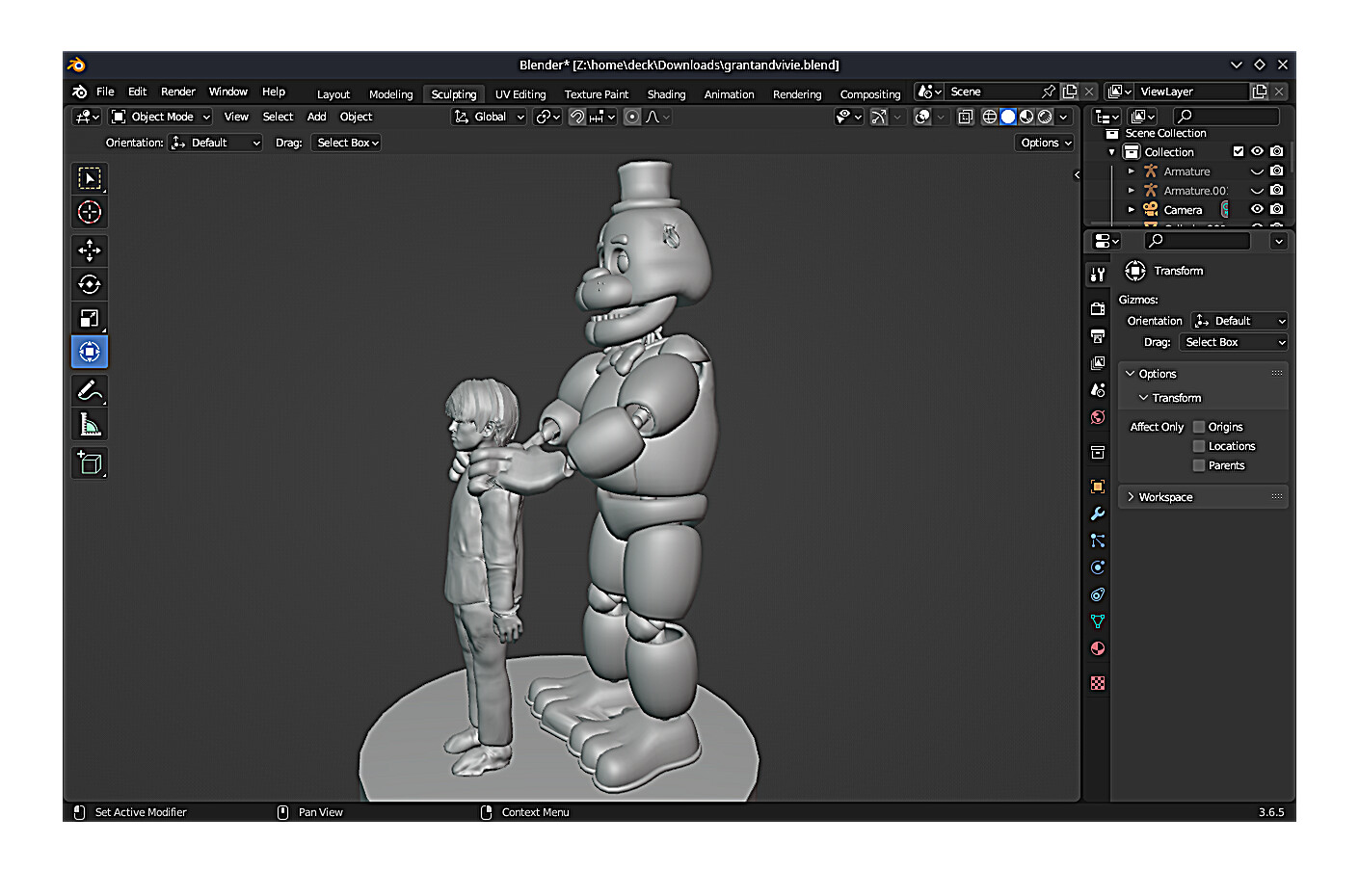
Task: Switch to the UV Editing workspace tab
Action: pos(520,94)
